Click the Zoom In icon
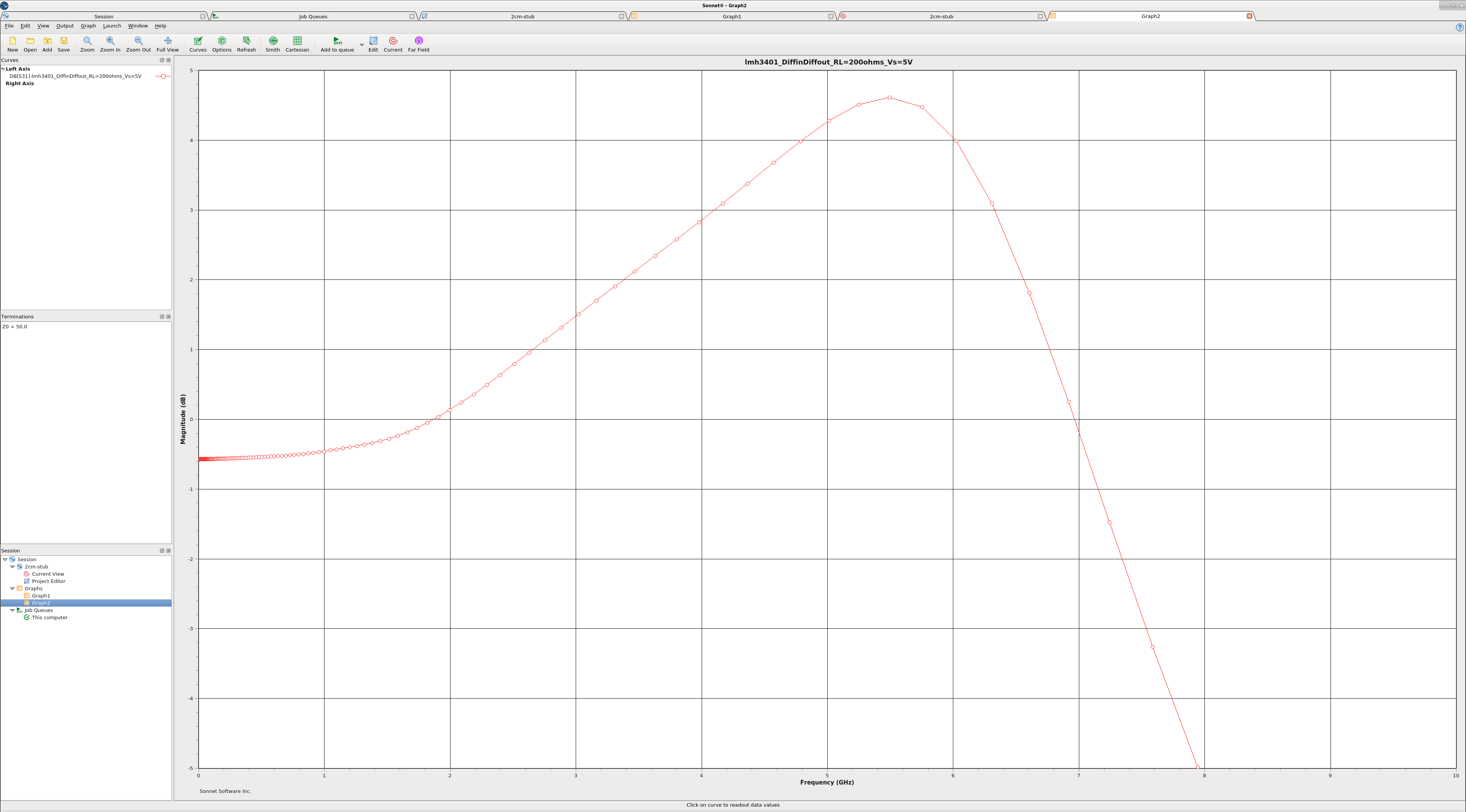The image size is (1466, 812). 110,44
